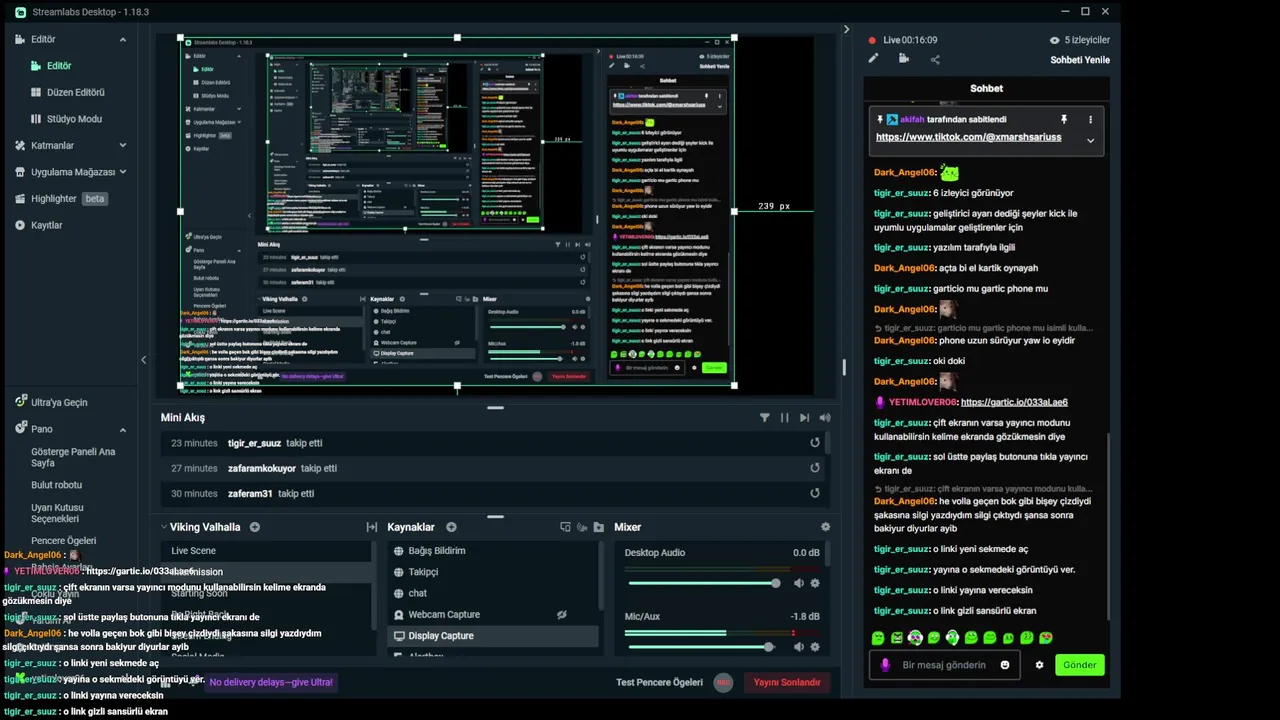Open the pinned tiktok.com link
Image resolution: width=1280 pixels, height=720 pixels.
[968, 137]
